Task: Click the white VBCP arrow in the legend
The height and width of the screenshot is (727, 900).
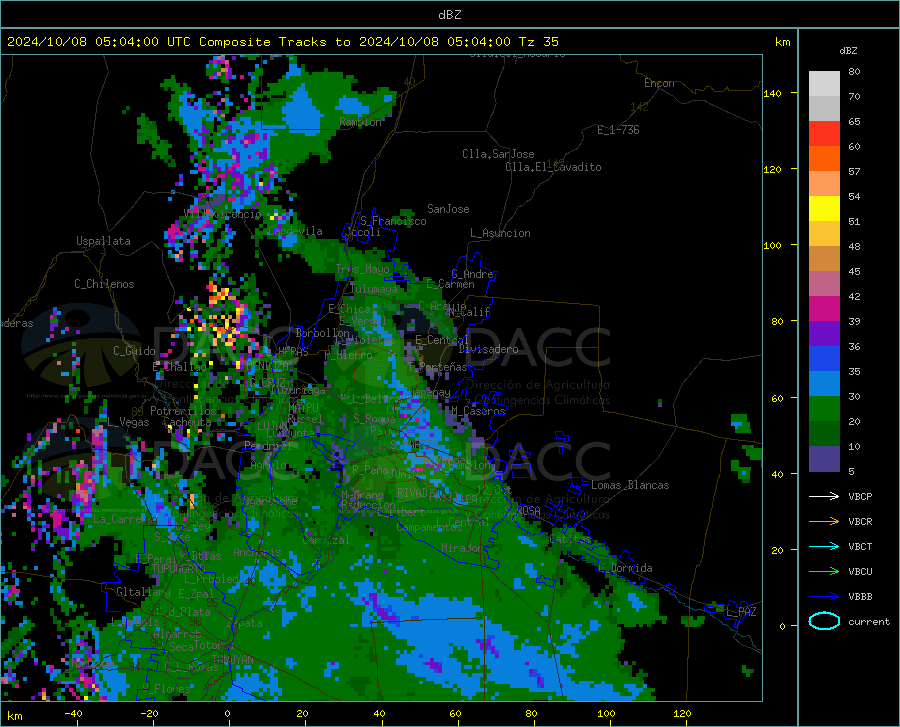Action: [x=824, y=496]
